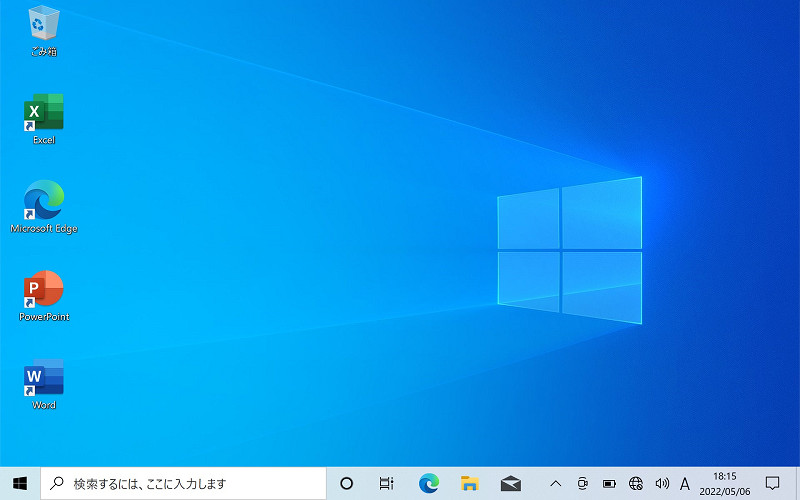Expand hidden system tray icons

(556, 483)
